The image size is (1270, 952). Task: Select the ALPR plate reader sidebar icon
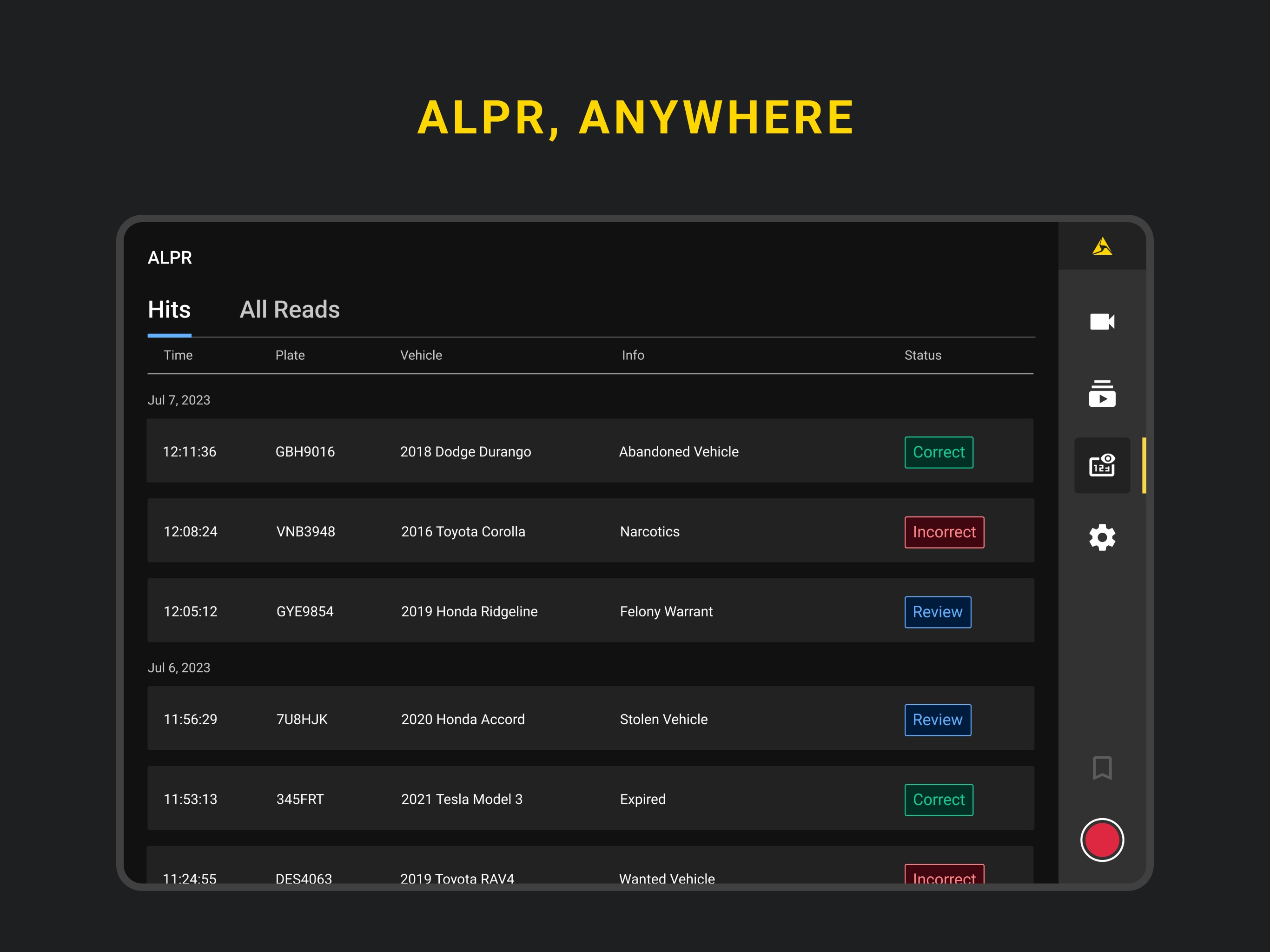1102,465
